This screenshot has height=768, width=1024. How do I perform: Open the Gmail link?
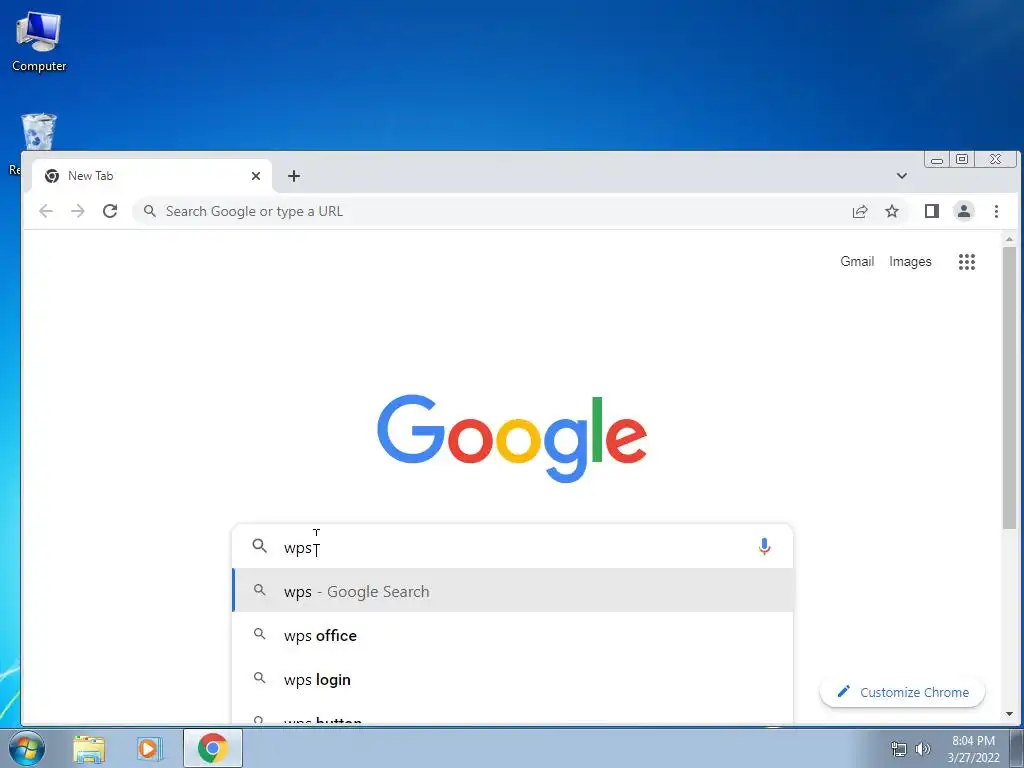[x=857, y=261]
